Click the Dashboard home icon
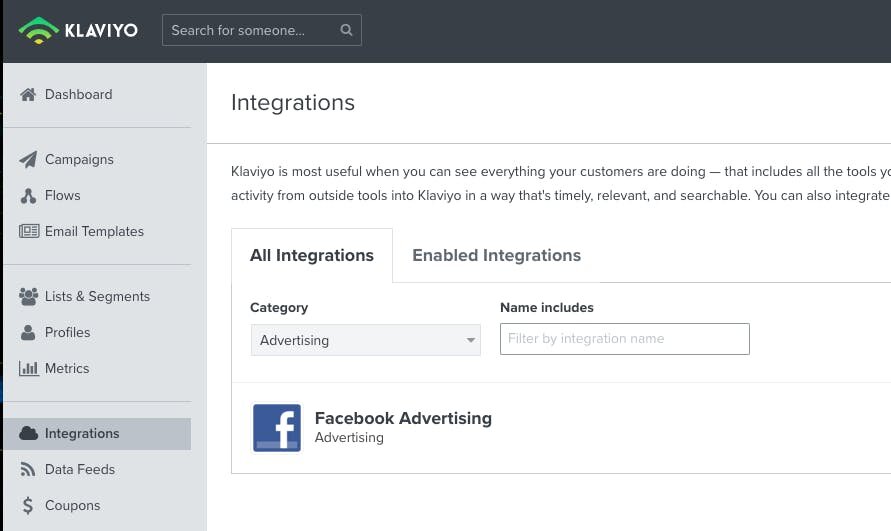 [28, 94]
